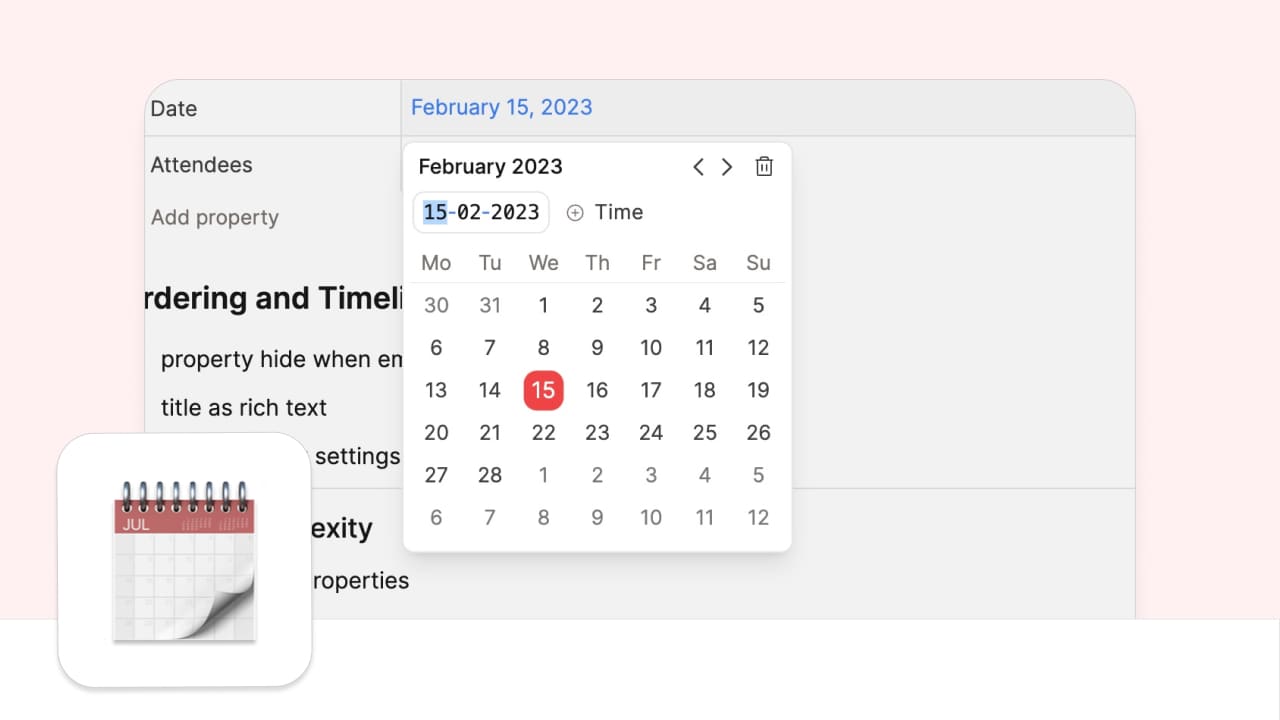Select February 10 in the date picker
This screenshot has width=1280, height=720.
click(x=651, y=348)
